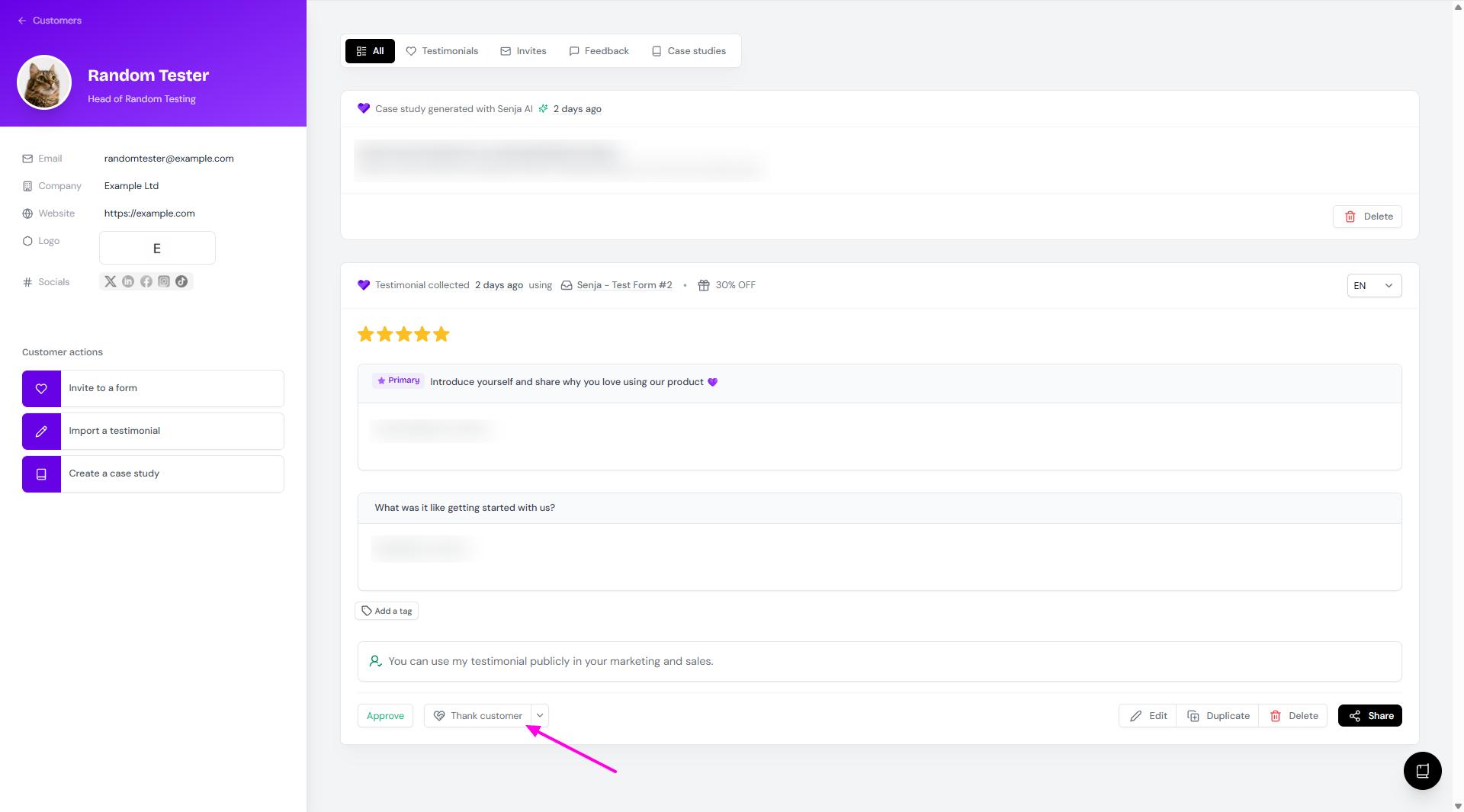The image size is (1464, 812).
Task: Click the company logo box
Action: pyautogui.click(x=157, y=249)
